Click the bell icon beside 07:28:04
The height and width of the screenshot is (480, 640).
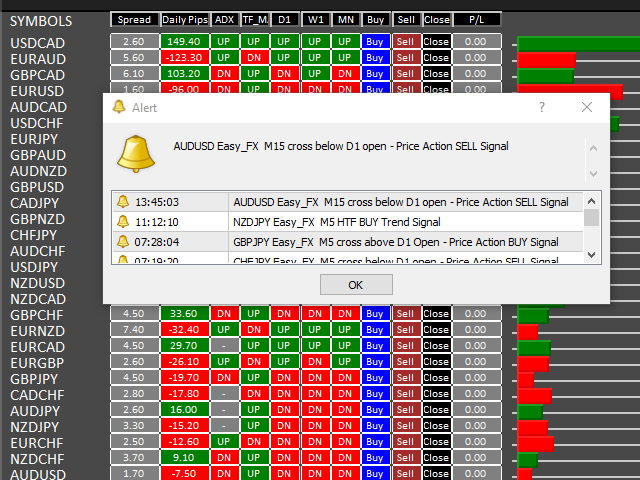click(x=123, y=242)
